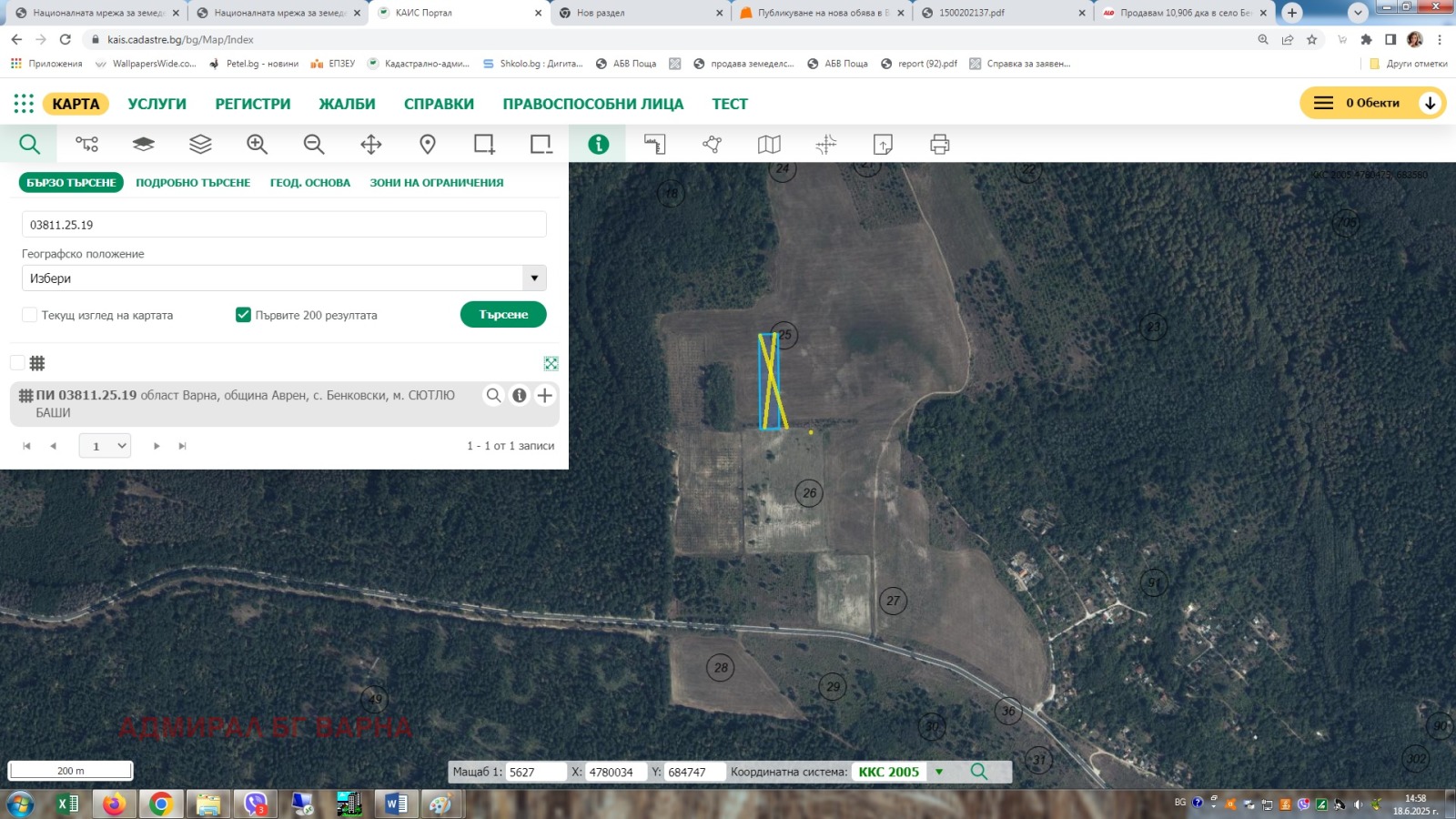Zoom to parcel 03811.25.19 result
1456x819 pixels.
(x=493, y=395)
